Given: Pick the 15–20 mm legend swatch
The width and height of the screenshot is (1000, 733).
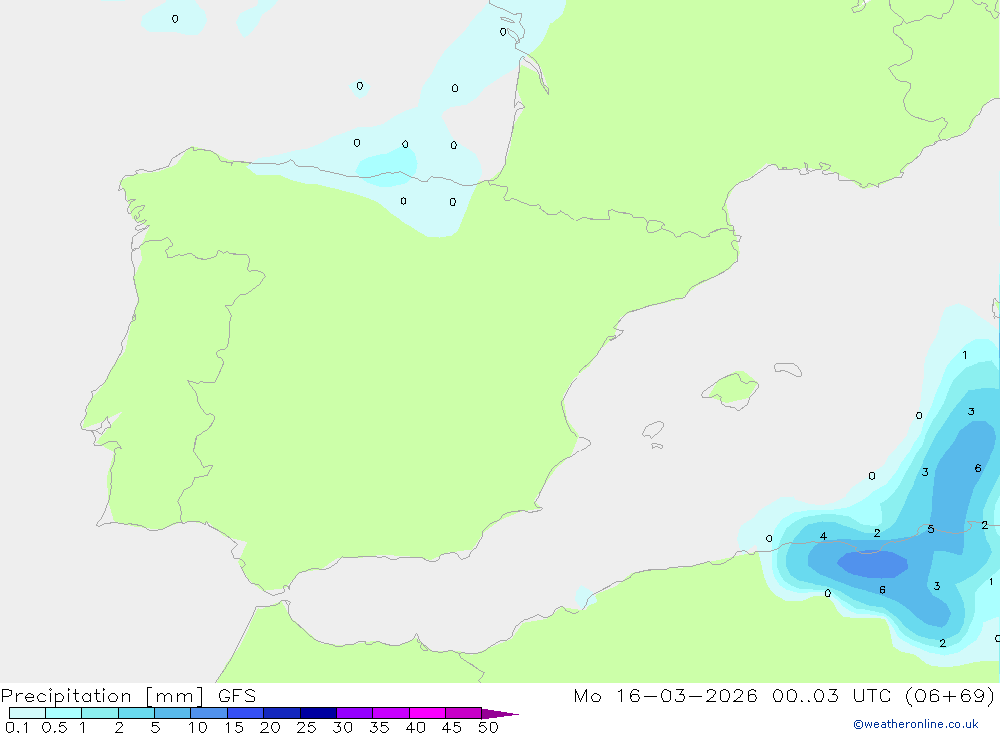Looking at the screenshot, I should [x=245, y=713].
